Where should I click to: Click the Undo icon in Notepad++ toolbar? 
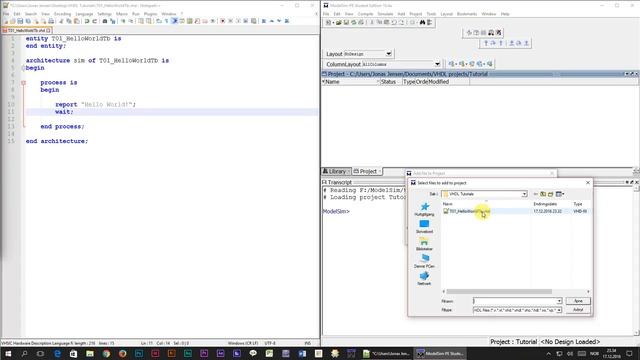click(x=87, y=21)
